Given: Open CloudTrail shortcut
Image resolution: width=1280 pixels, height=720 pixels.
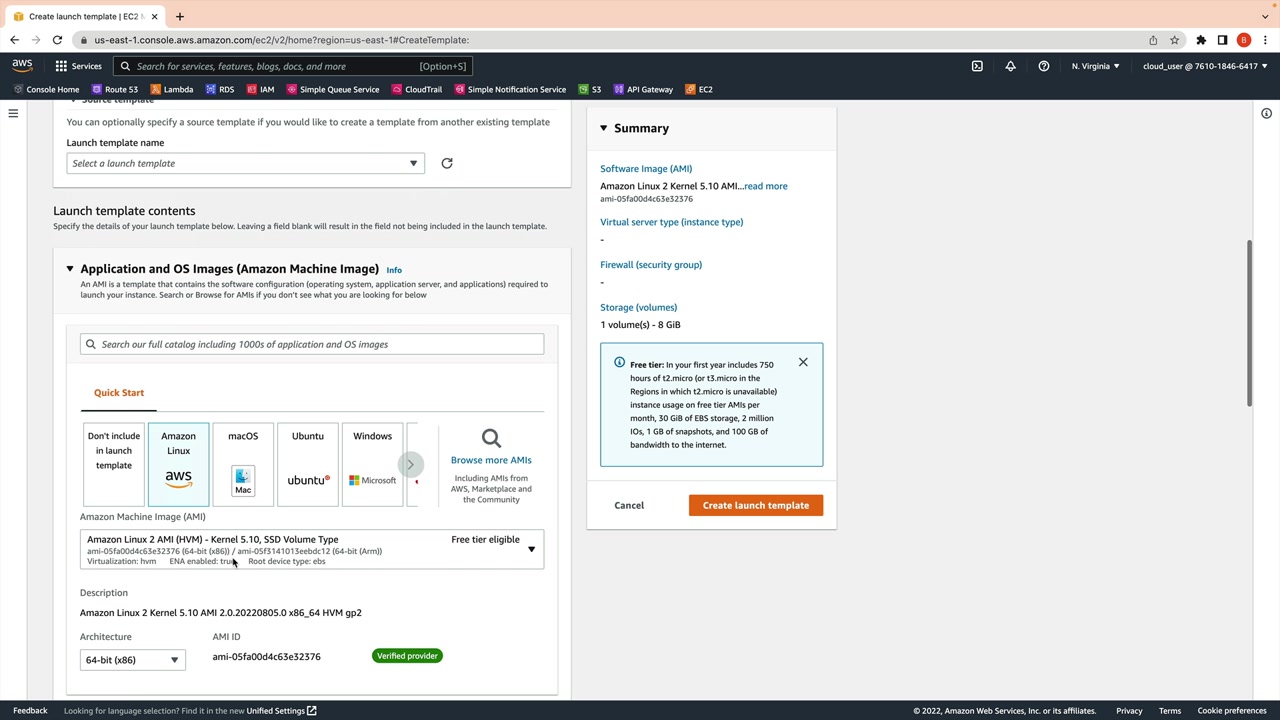Looking at the screenshot, I should pos(417,89).
